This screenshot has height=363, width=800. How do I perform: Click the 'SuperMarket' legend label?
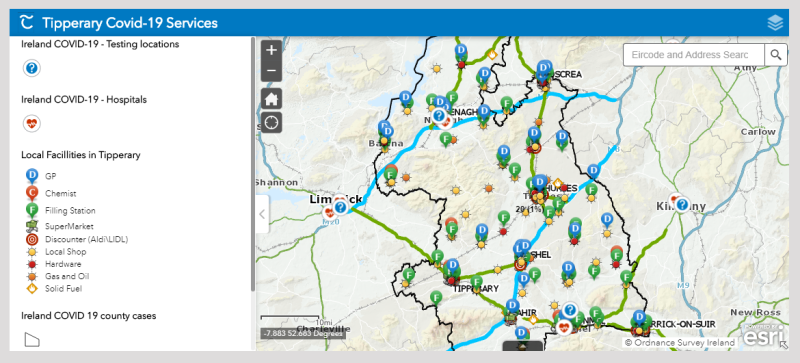pyautogui.click(x=69, y=226)
